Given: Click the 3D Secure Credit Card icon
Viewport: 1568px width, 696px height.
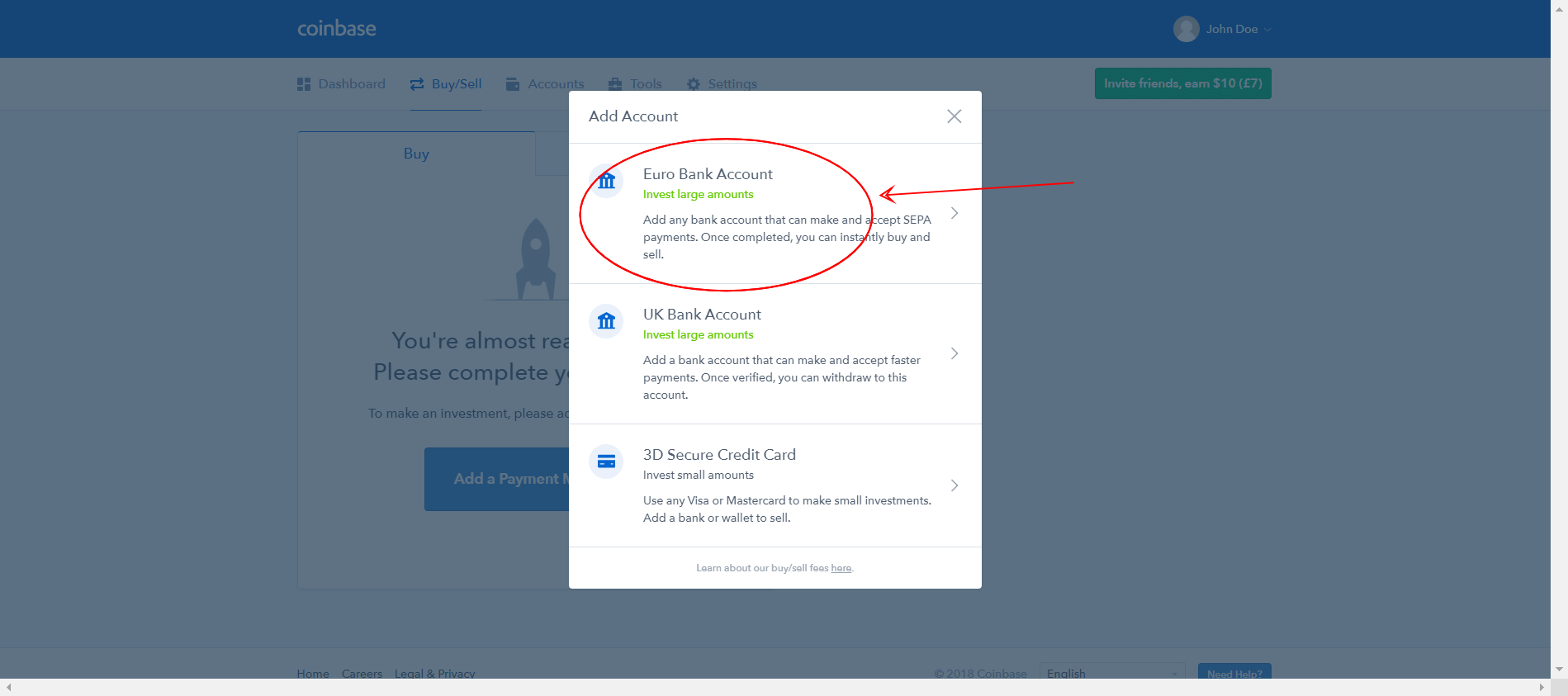Looking at the screenshot, I should (x=606, y=462).
